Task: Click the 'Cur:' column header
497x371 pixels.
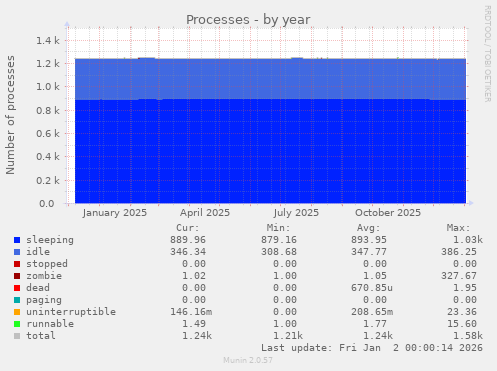Action: pyautogui.click(x=188, y=228)
